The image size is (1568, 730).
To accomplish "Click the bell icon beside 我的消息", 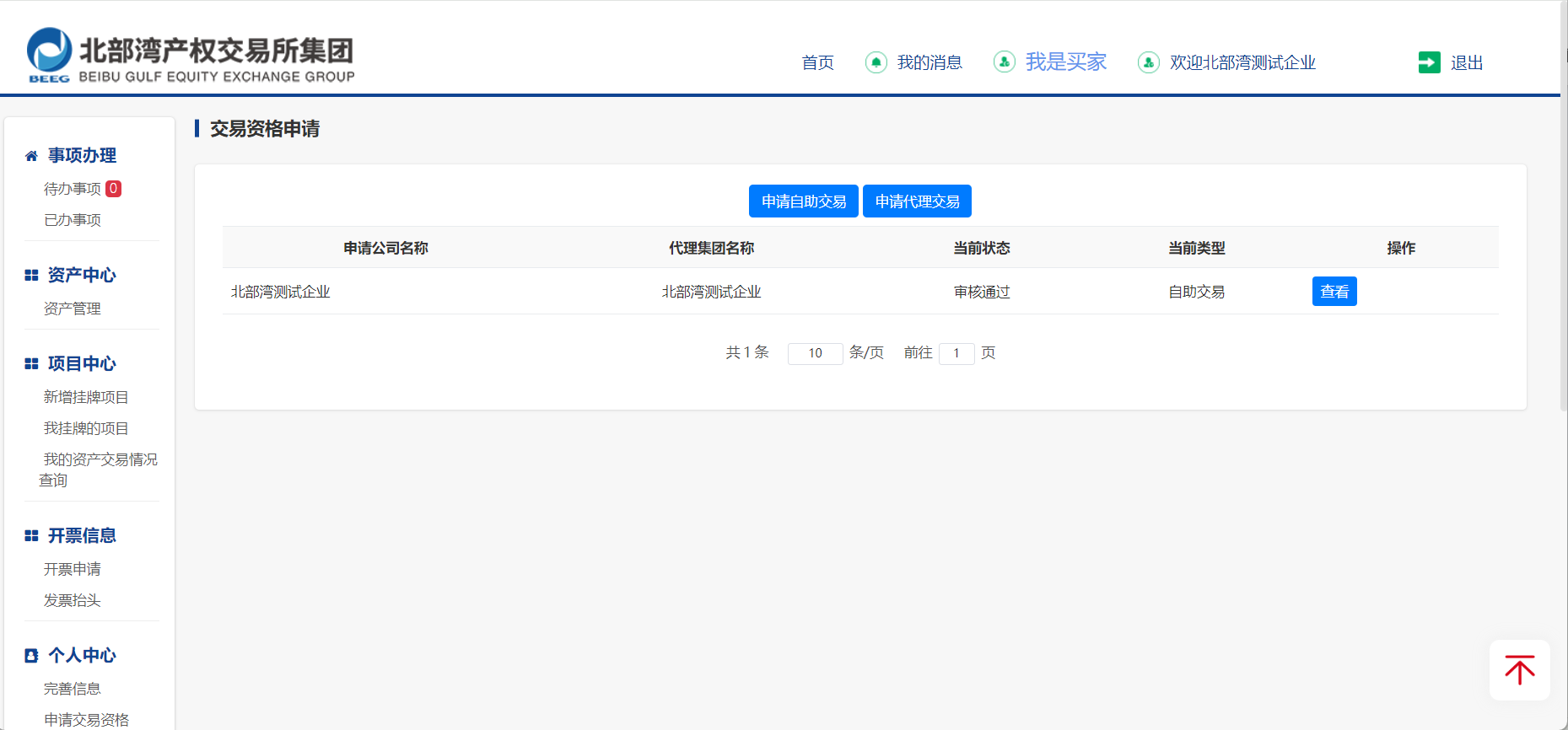I will (x=876, y=62).
